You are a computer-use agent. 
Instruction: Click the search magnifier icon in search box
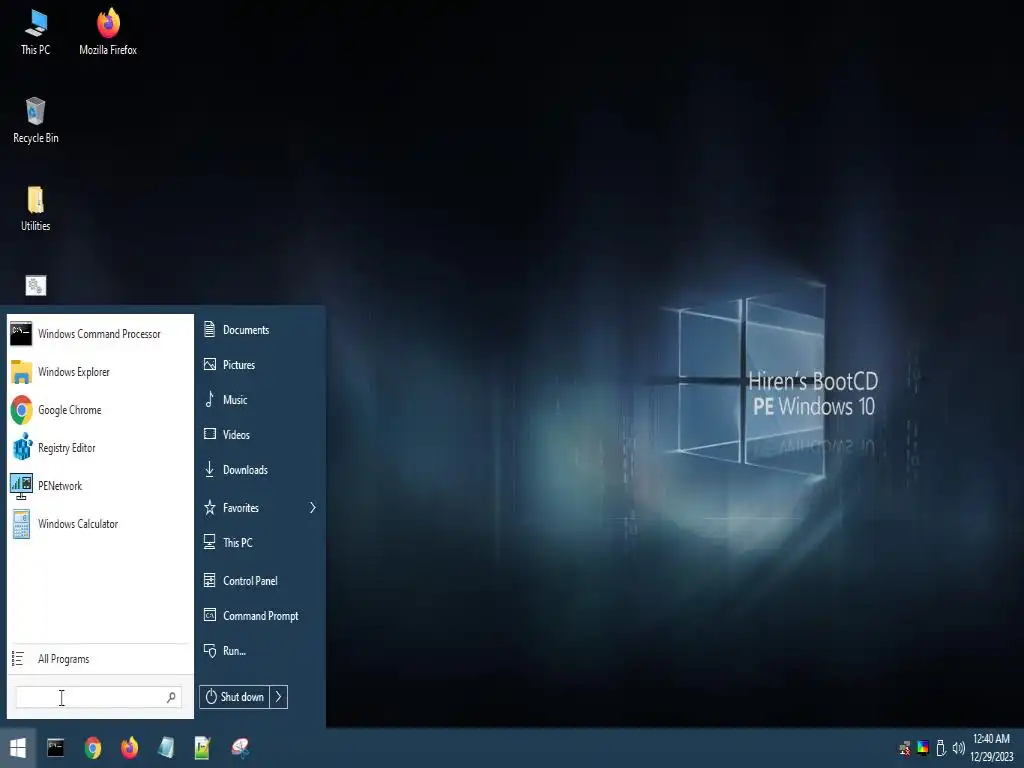(x=171, y=697)
